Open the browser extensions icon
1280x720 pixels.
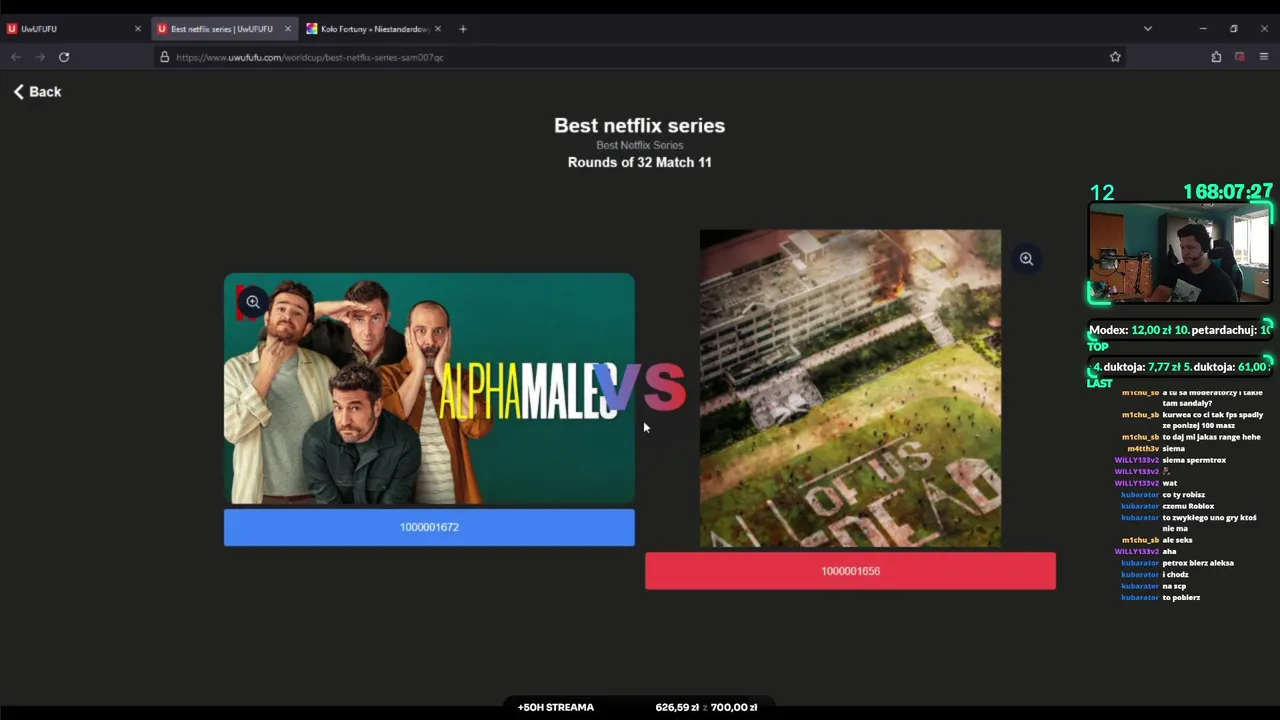(1216, 57)
